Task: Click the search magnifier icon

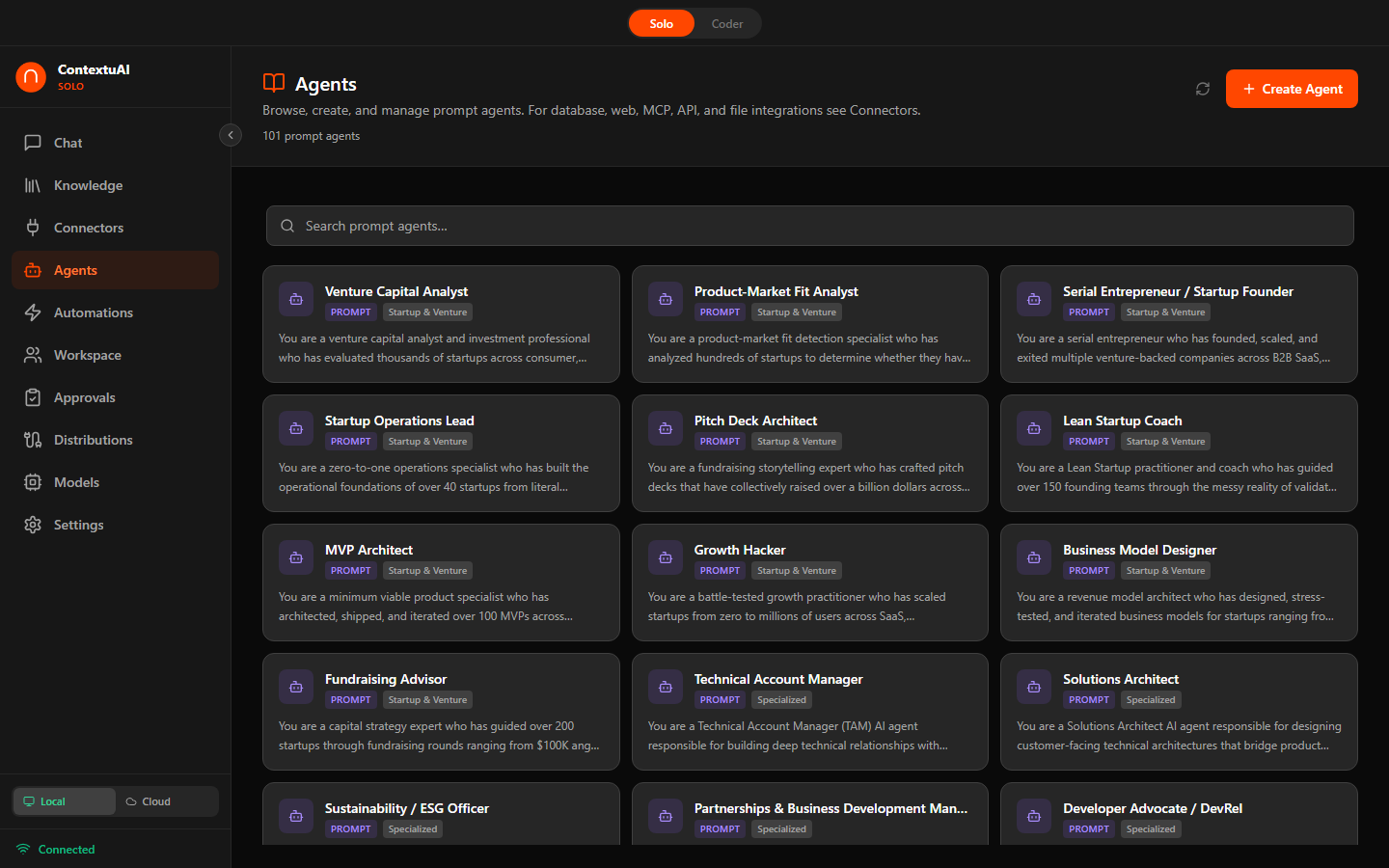Action: click(287, 226)
